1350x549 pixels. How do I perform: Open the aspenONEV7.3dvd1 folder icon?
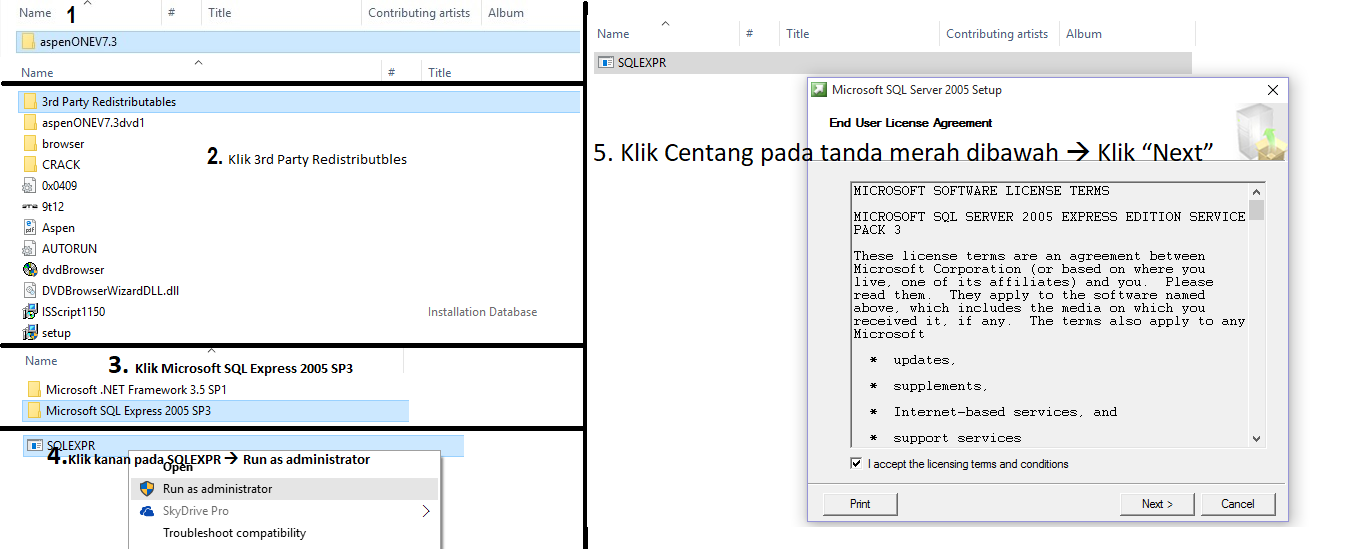(30, 123)
